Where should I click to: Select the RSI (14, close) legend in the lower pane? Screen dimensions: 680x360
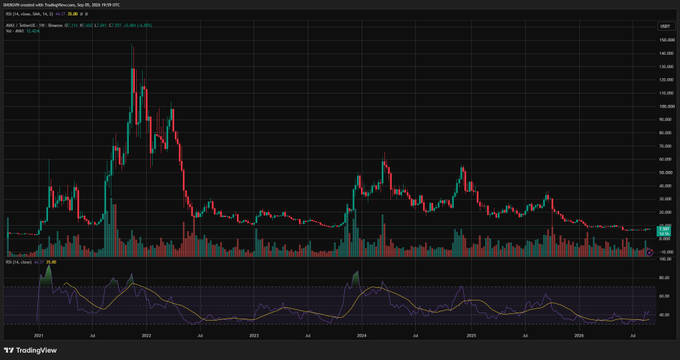coord(19,262)
